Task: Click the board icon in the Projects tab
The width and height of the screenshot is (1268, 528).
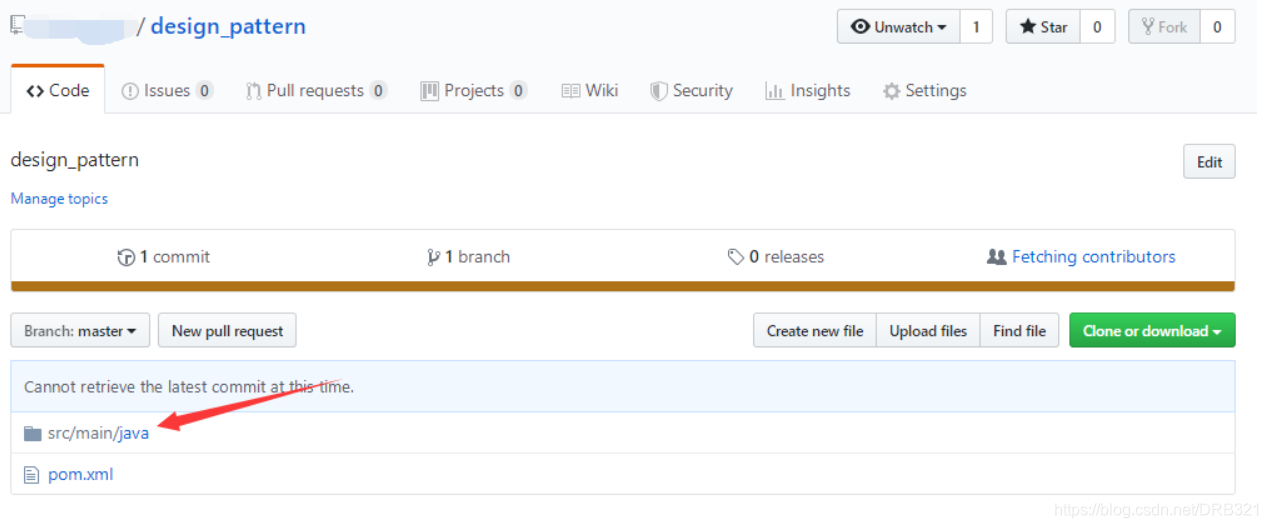Action: [x=429, y=91]
